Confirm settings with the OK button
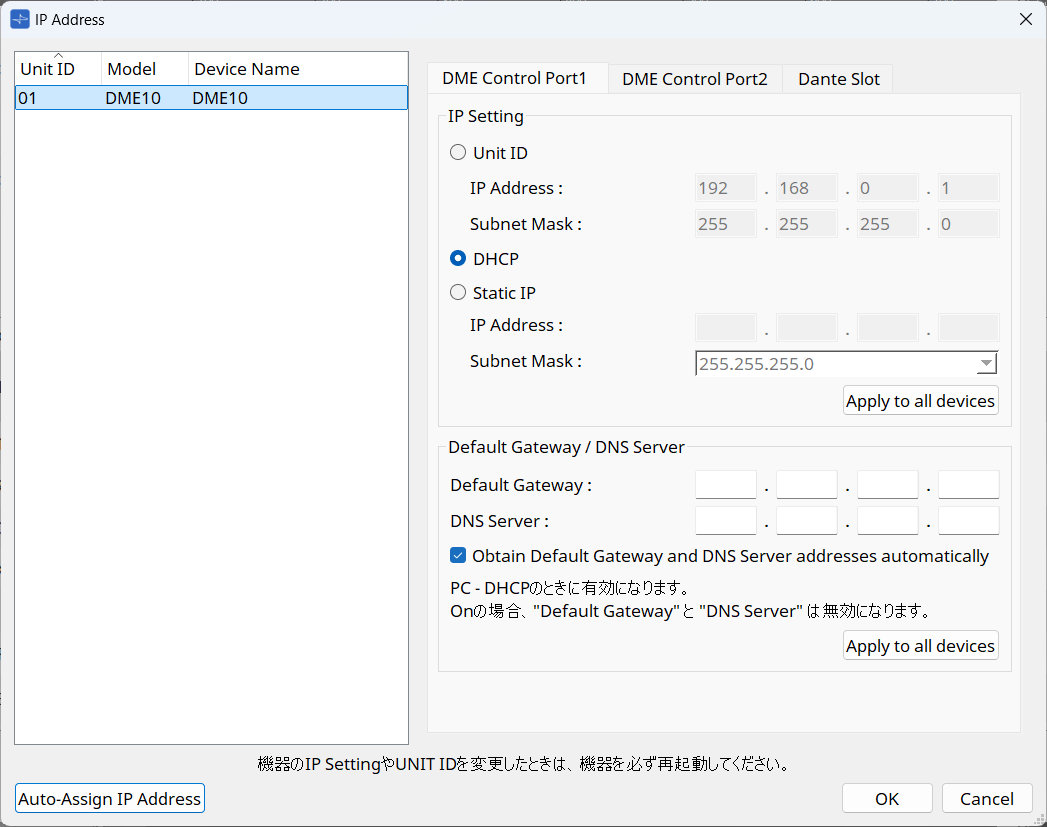Viewport: 1047px width, 827px height. 886,798
